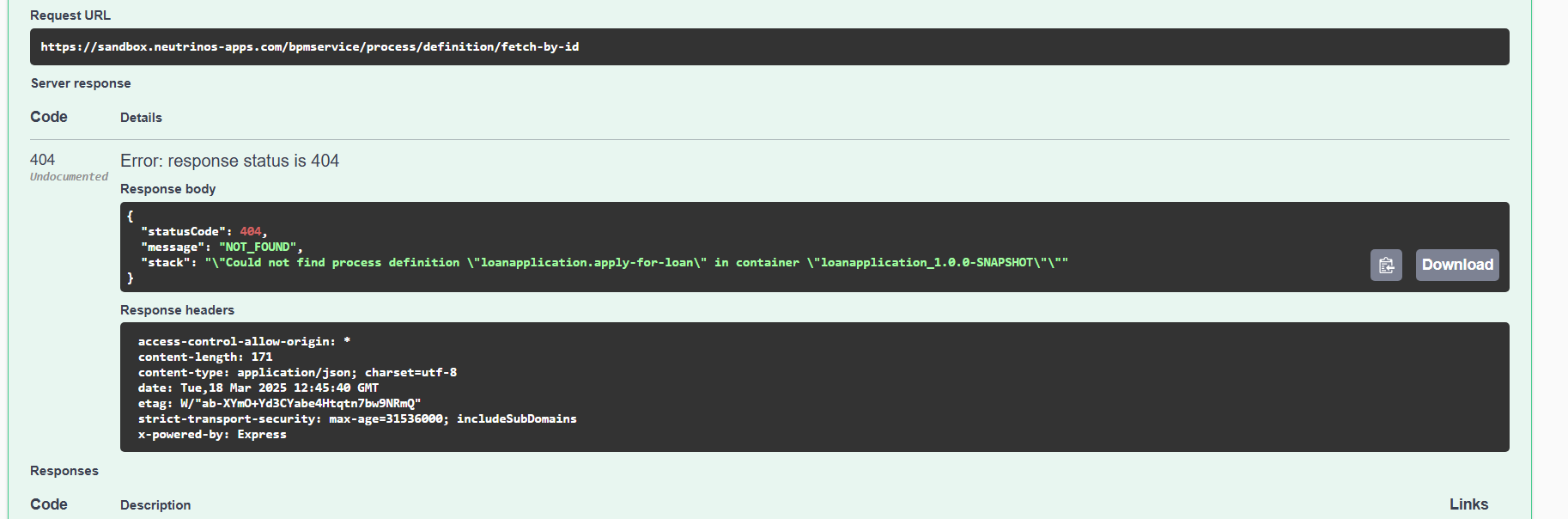Click the content-length: 171 header
The height and width of the screenshot is (519, 1568).
[x=205, y=357]
